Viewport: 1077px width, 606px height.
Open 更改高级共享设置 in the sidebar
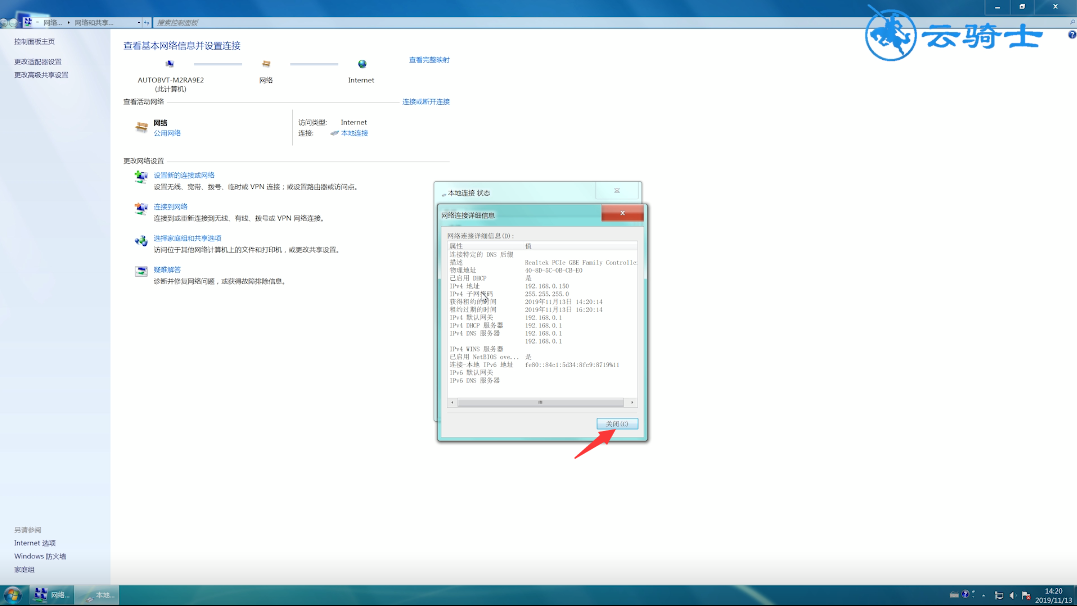(41, 75)
